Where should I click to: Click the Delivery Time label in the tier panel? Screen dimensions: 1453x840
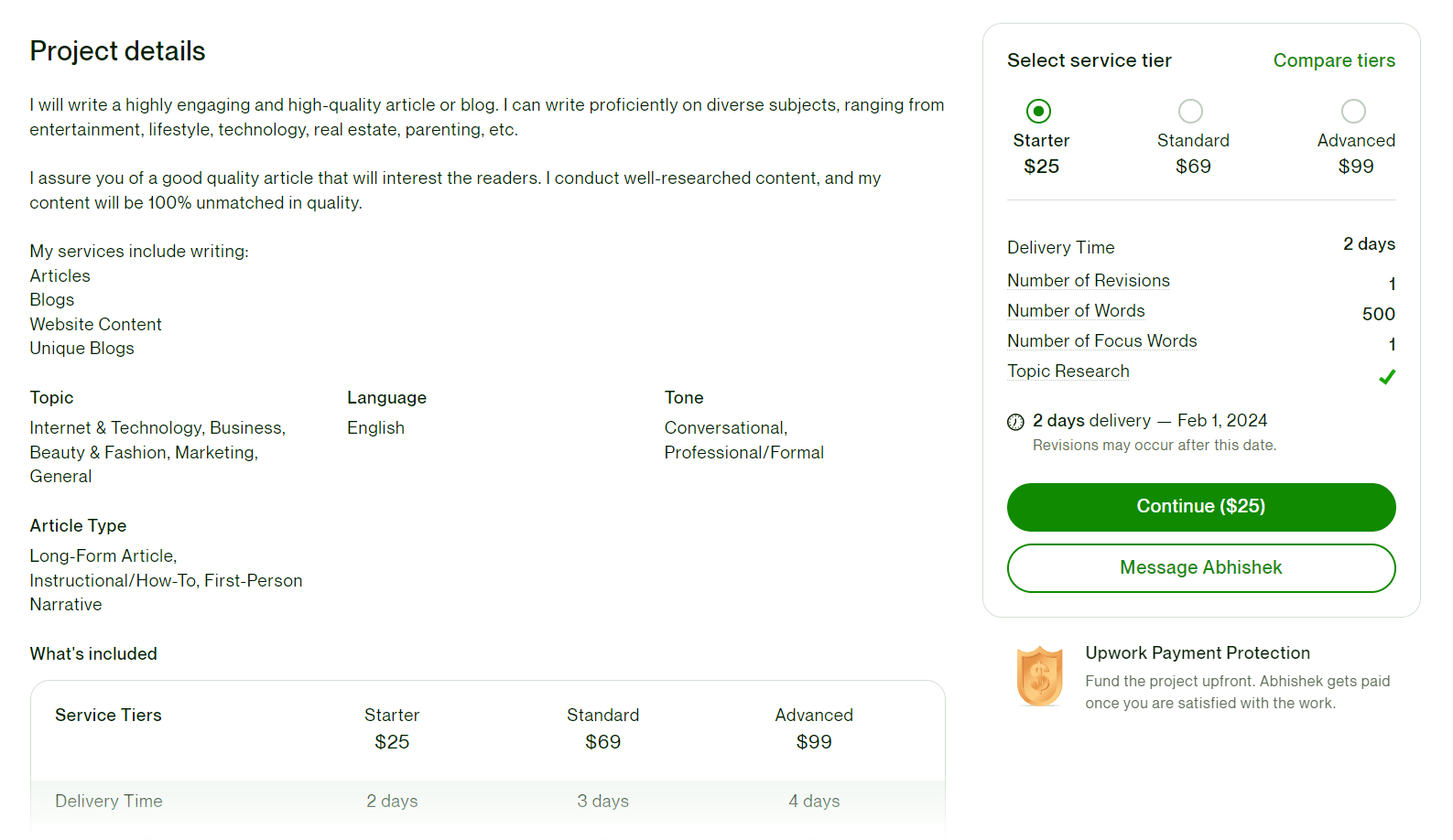click(x=1061, y=248)
